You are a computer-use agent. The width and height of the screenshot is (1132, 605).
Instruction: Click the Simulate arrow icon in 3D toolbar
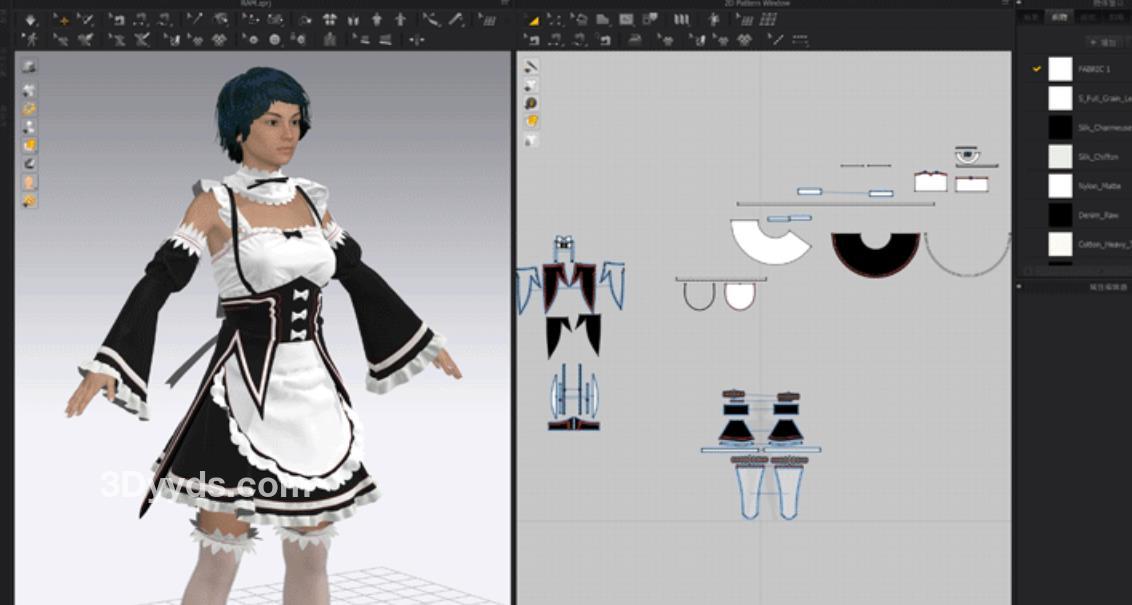point(30,19)
